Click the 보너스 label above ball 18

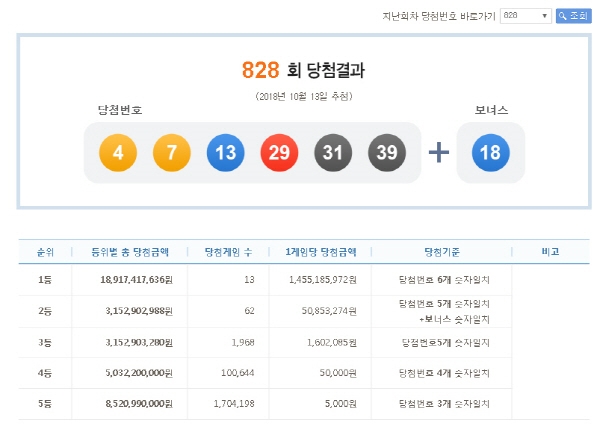pyautogui.click(x=491, y=110)
